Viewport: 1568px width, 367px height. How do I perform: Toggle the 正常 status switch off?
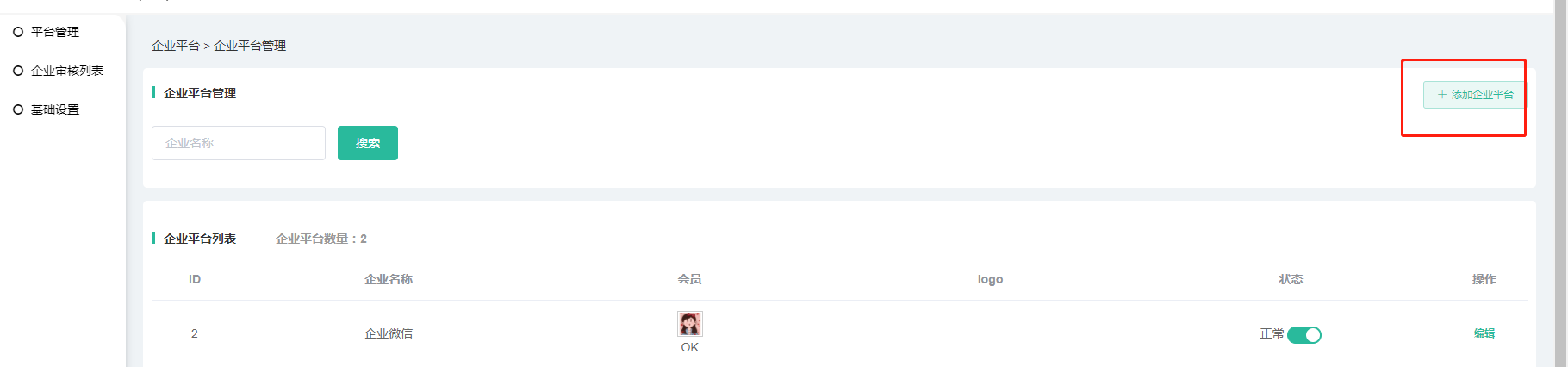(1304, 335)
